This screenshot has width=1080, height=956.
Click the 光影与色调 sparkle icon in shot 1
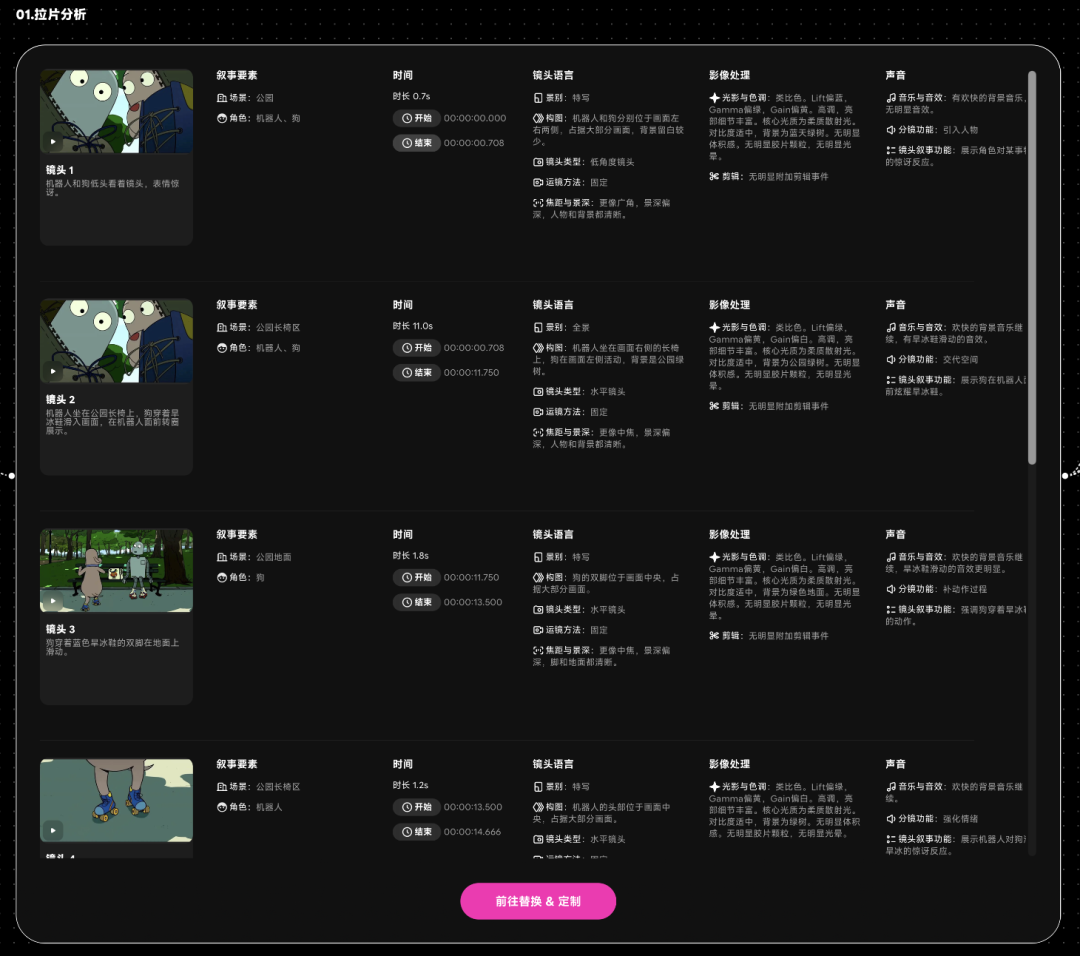click(714, 98)
